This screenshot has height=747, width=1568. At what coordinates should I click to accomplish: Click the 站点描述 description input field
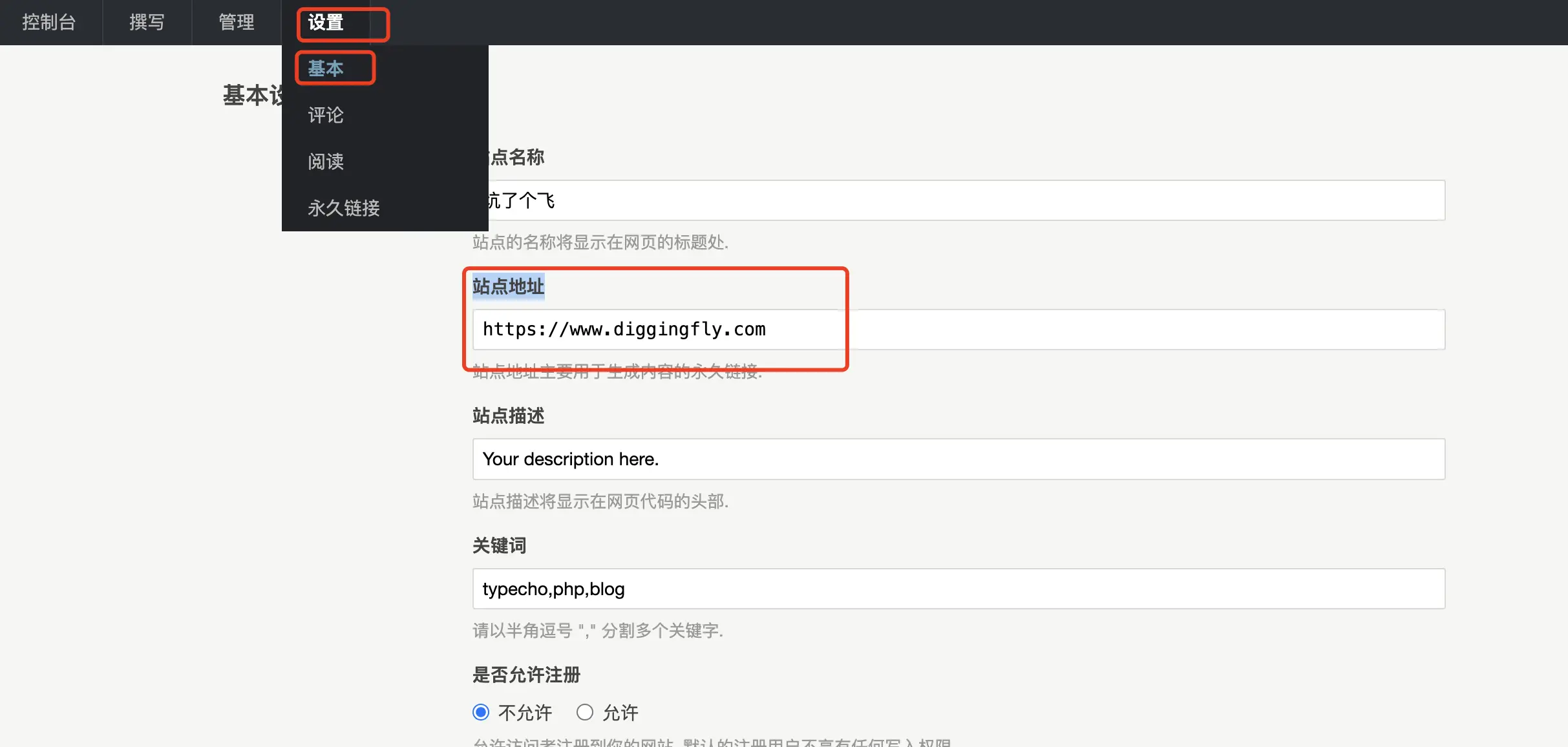(957, 459)
